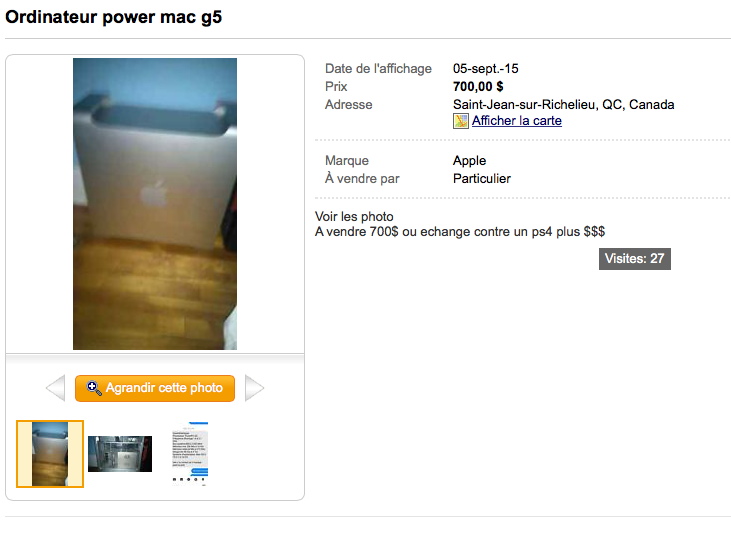Go to previous photo with left arrow

[55, 388]
